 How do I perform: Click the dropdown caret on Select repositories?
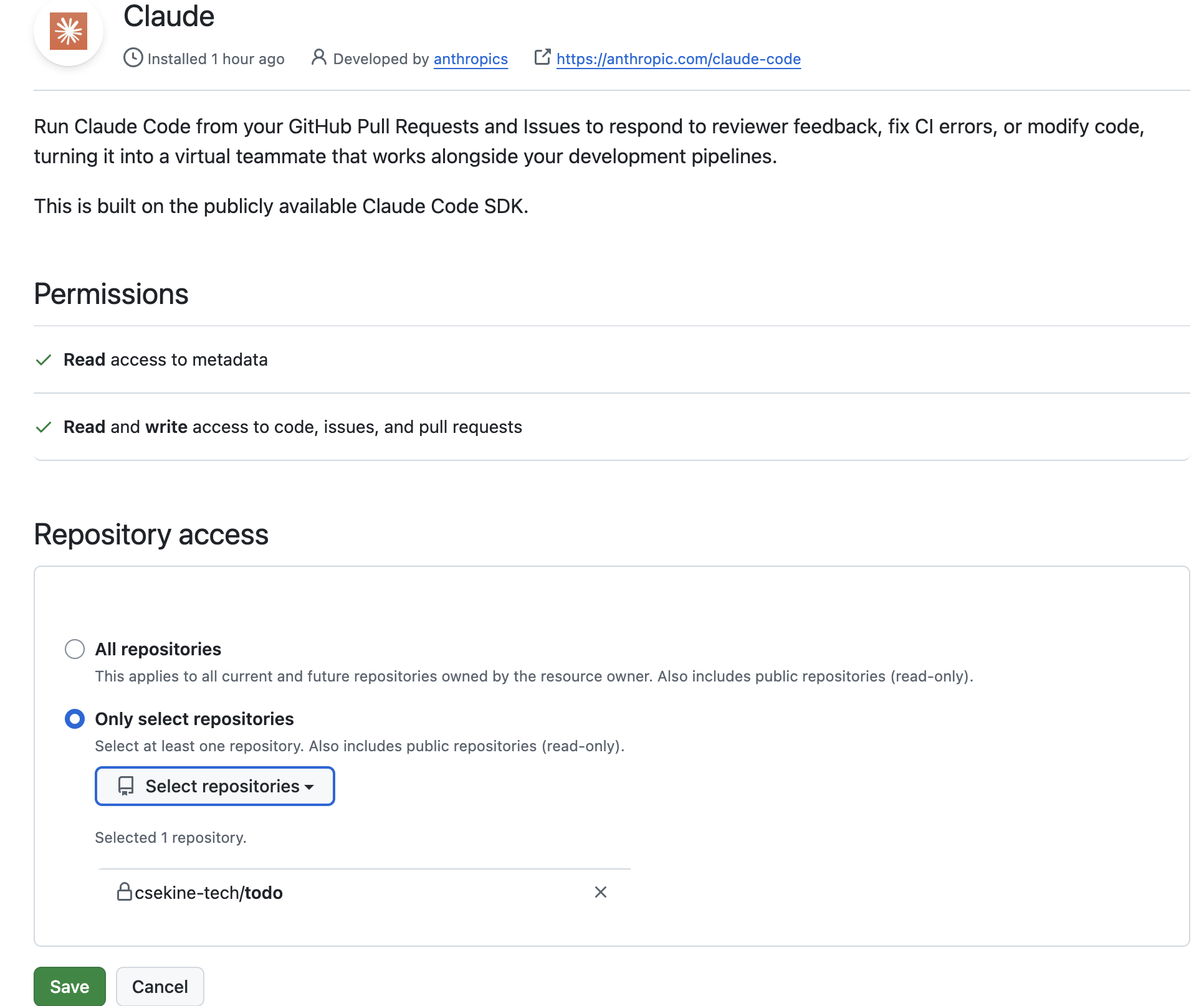click(x=310, y=787)
